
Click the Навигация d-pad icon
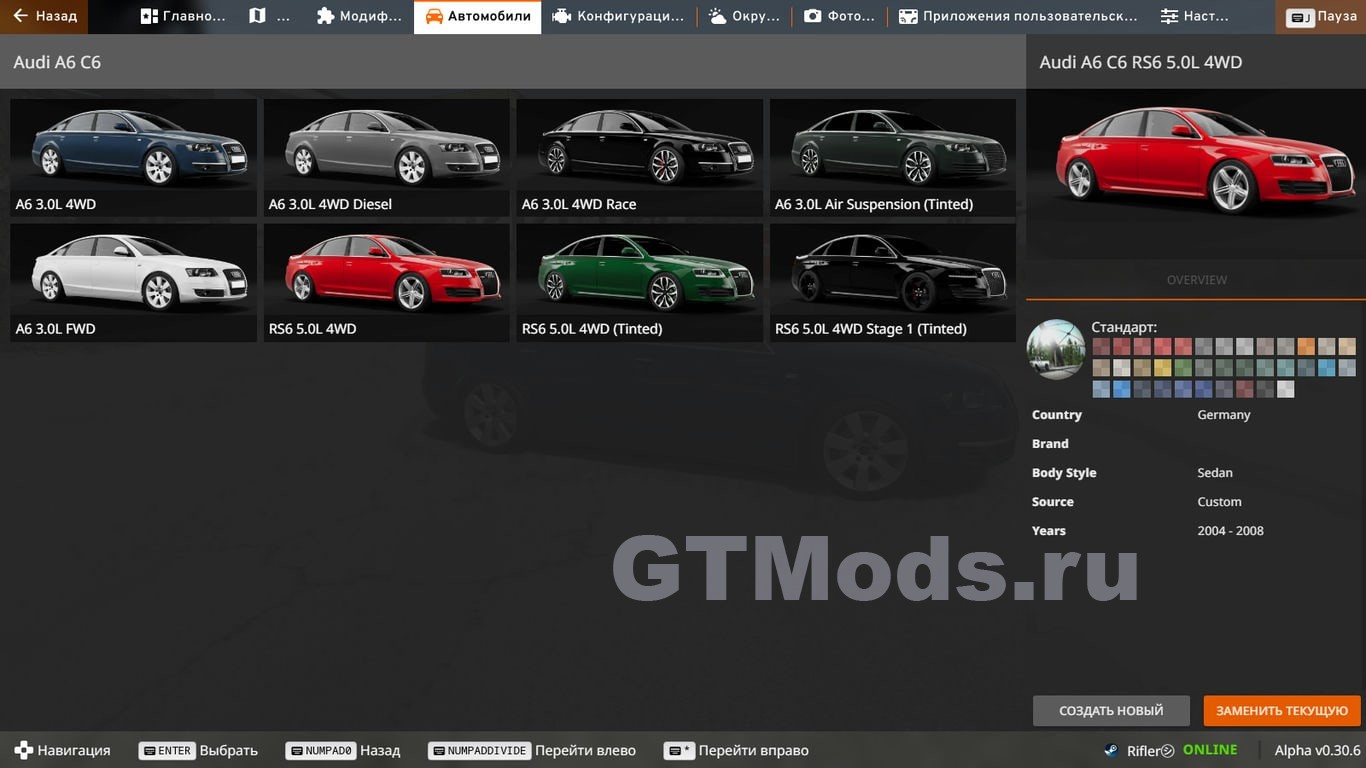(23, 750)
